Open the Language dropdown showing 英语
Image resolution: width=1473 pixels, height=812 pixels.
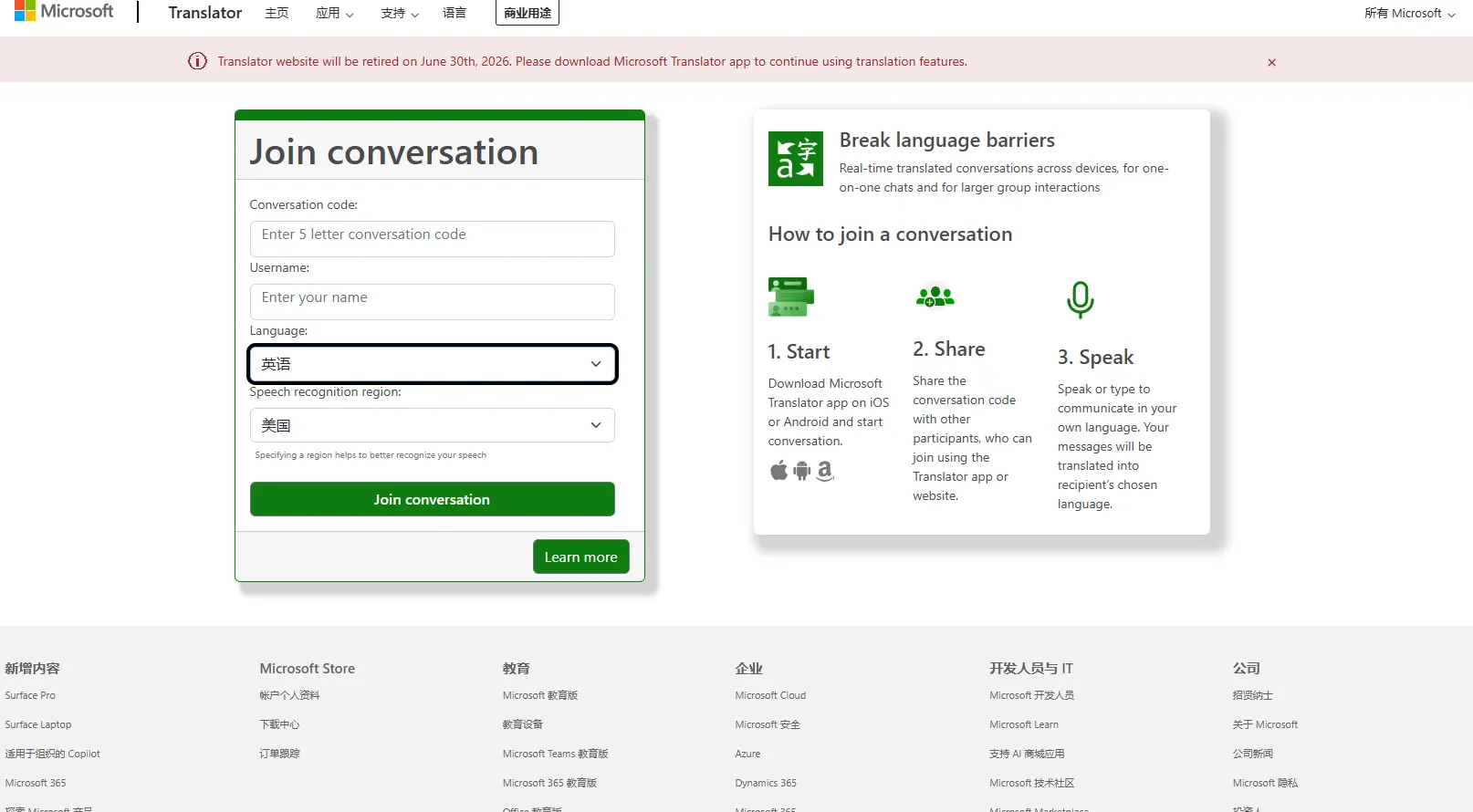433,364
